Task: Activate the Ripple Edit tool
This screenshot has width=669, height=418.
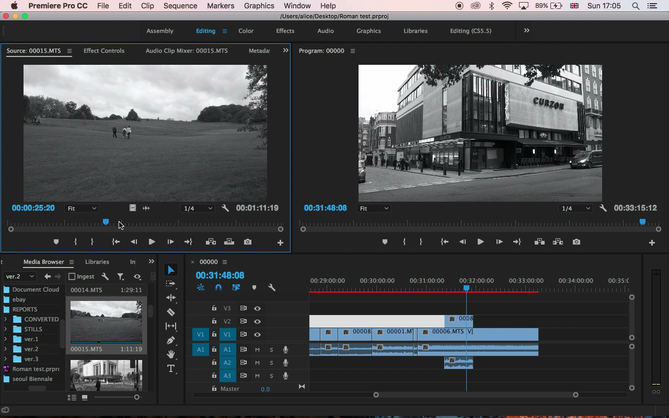Action: click(x=171, y=298)
